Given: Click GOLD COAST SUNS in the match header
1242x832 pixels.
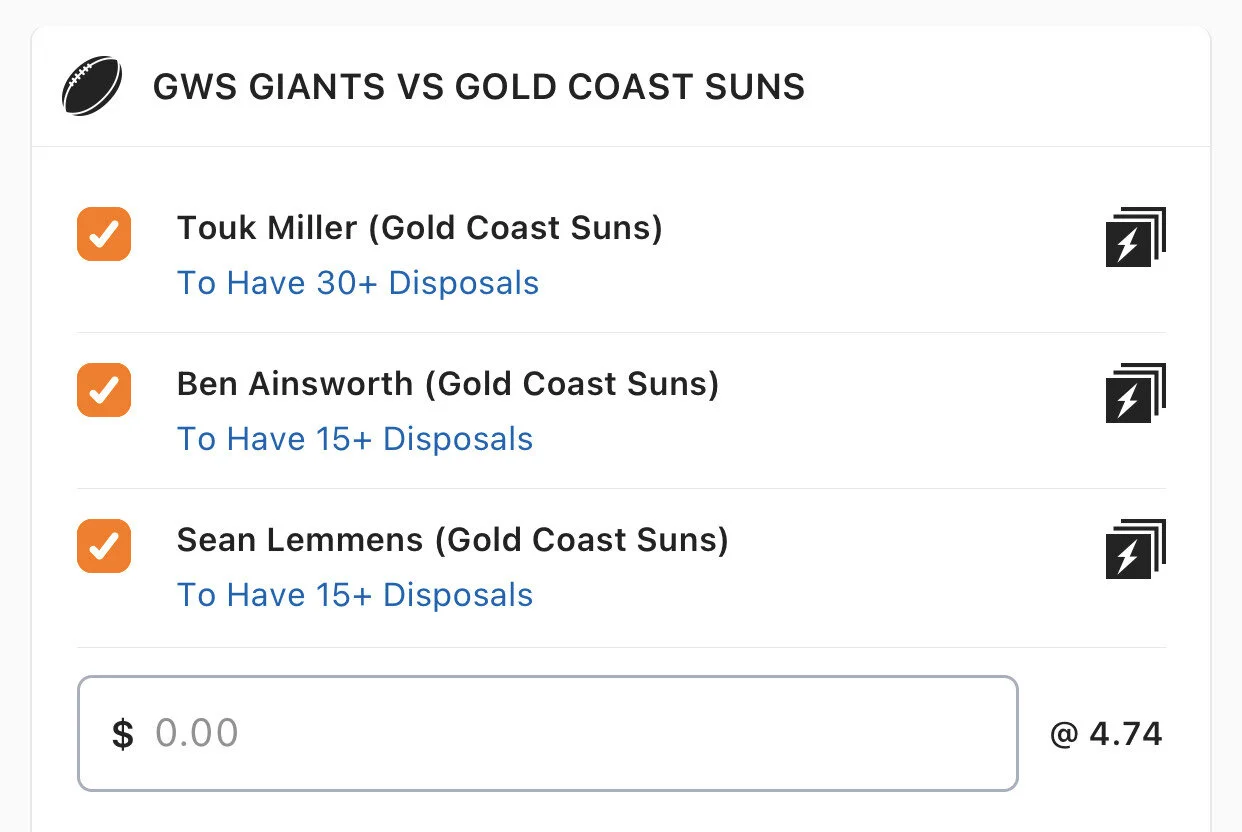Looking at the screenshot, I should pos(630,87).
